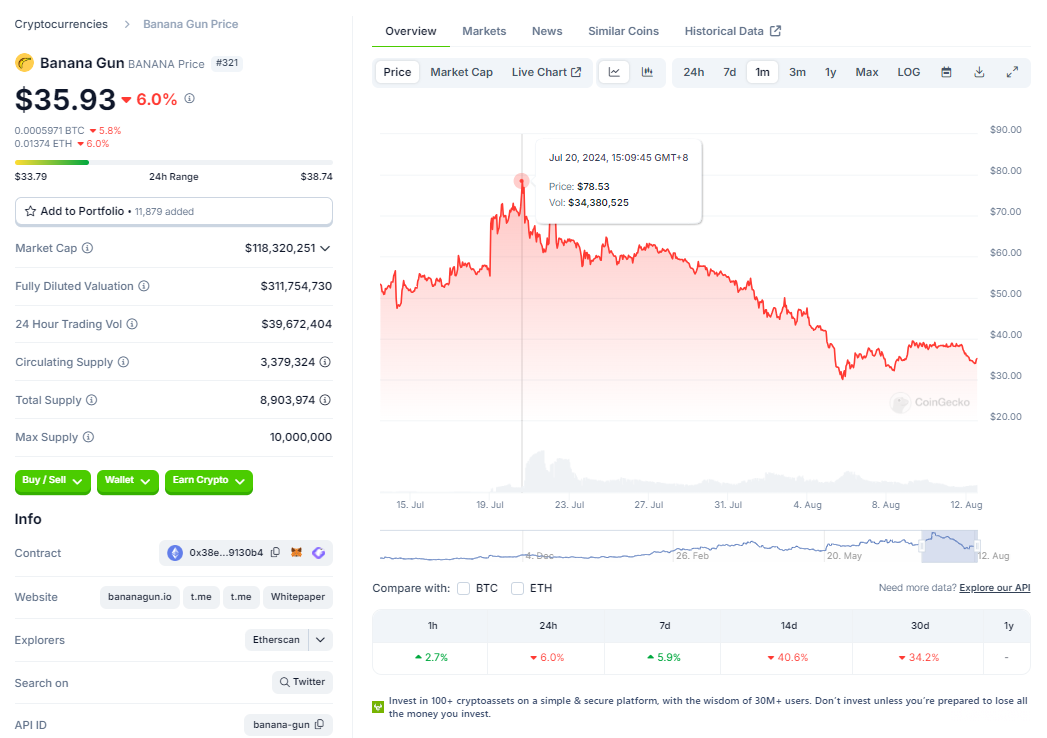Click the chart range navigator left handle
Screen dimensions: 1047x738
coord(922,546)
